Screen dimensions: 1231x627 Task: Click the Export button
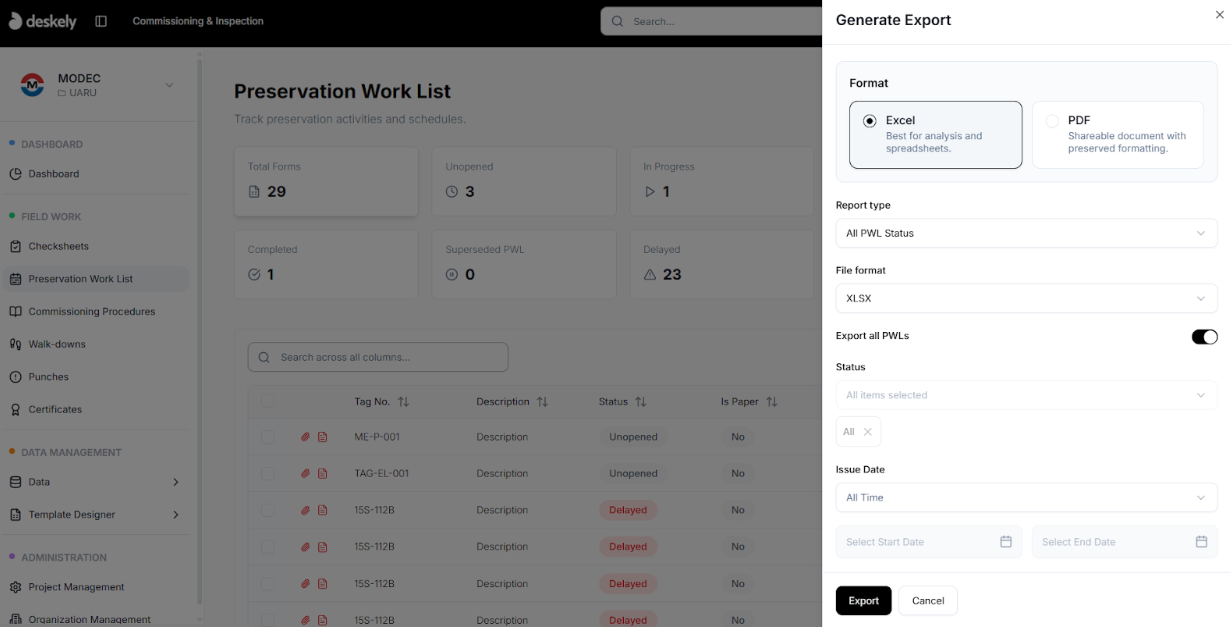[863, 600]
